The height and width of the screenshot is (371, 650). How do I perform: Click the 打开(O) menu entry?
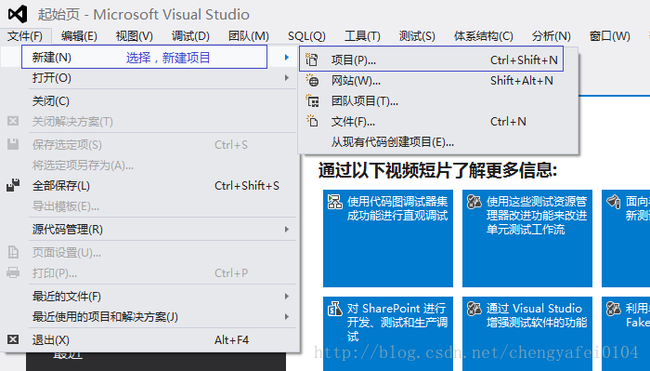click(x=149, y=78)
